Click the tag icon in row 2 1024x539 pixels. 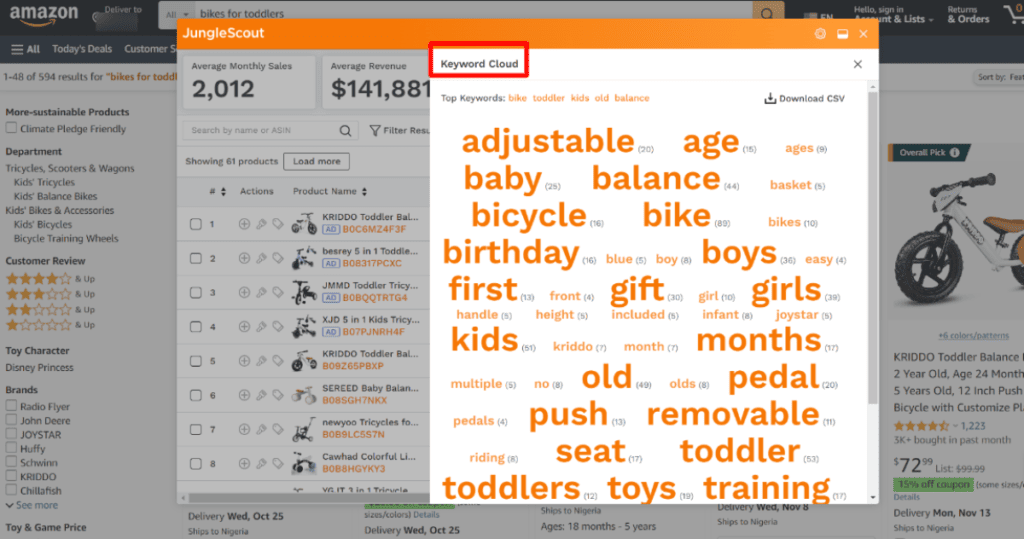coord(278,258)
